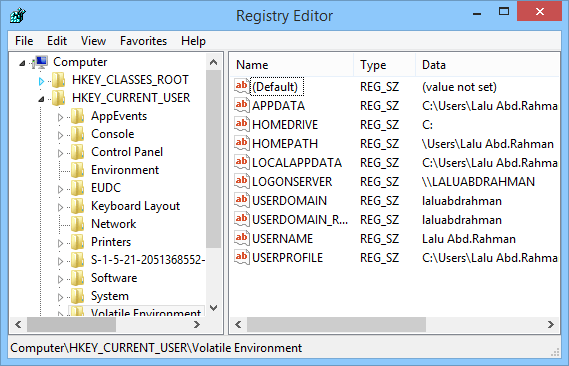569x366 pixels.
Task: Select the Network key label
Action: pyautogui.click(x=114, y=224)
